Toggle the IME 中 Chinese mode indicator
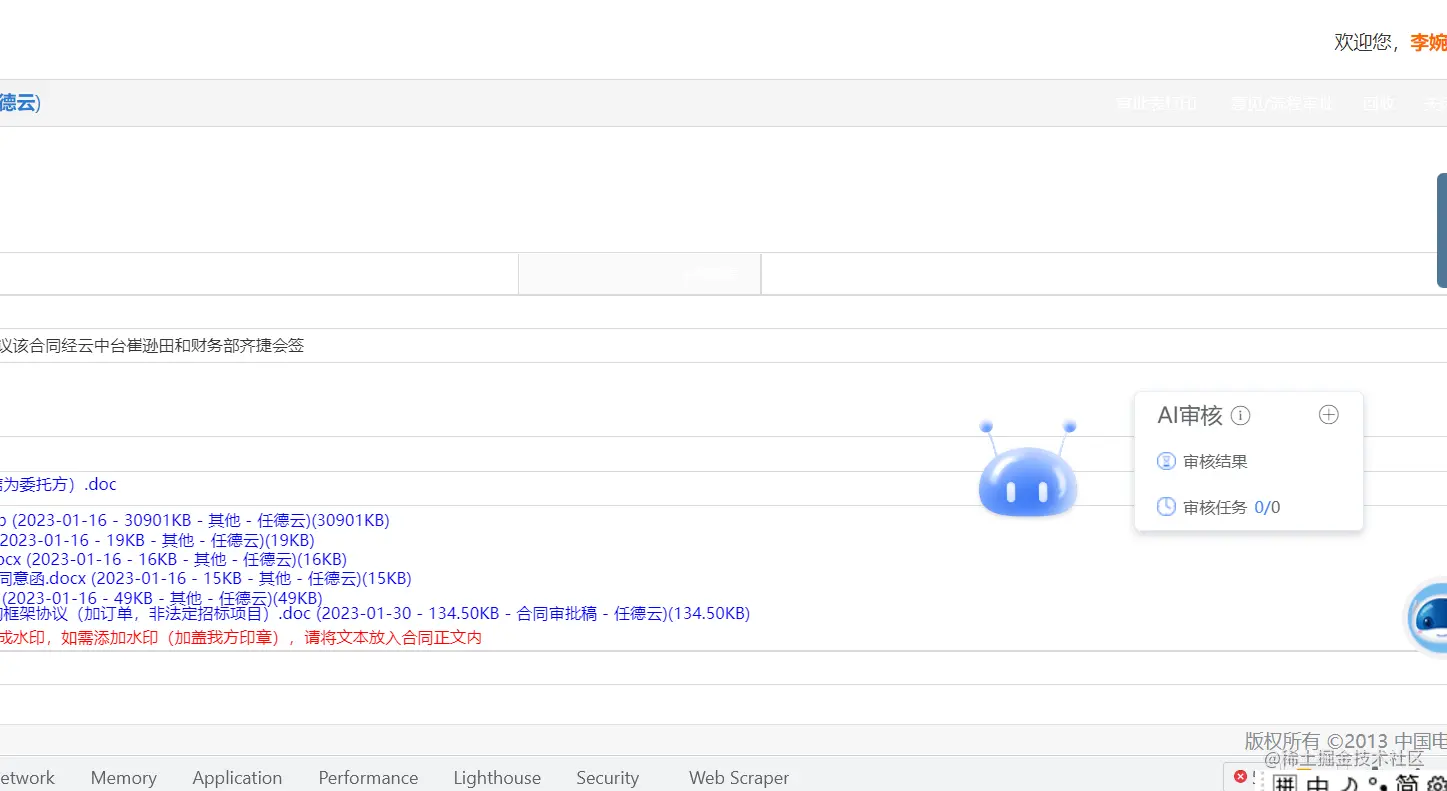This screenshot has width=1447, height=791. (x=1319, y=784)
